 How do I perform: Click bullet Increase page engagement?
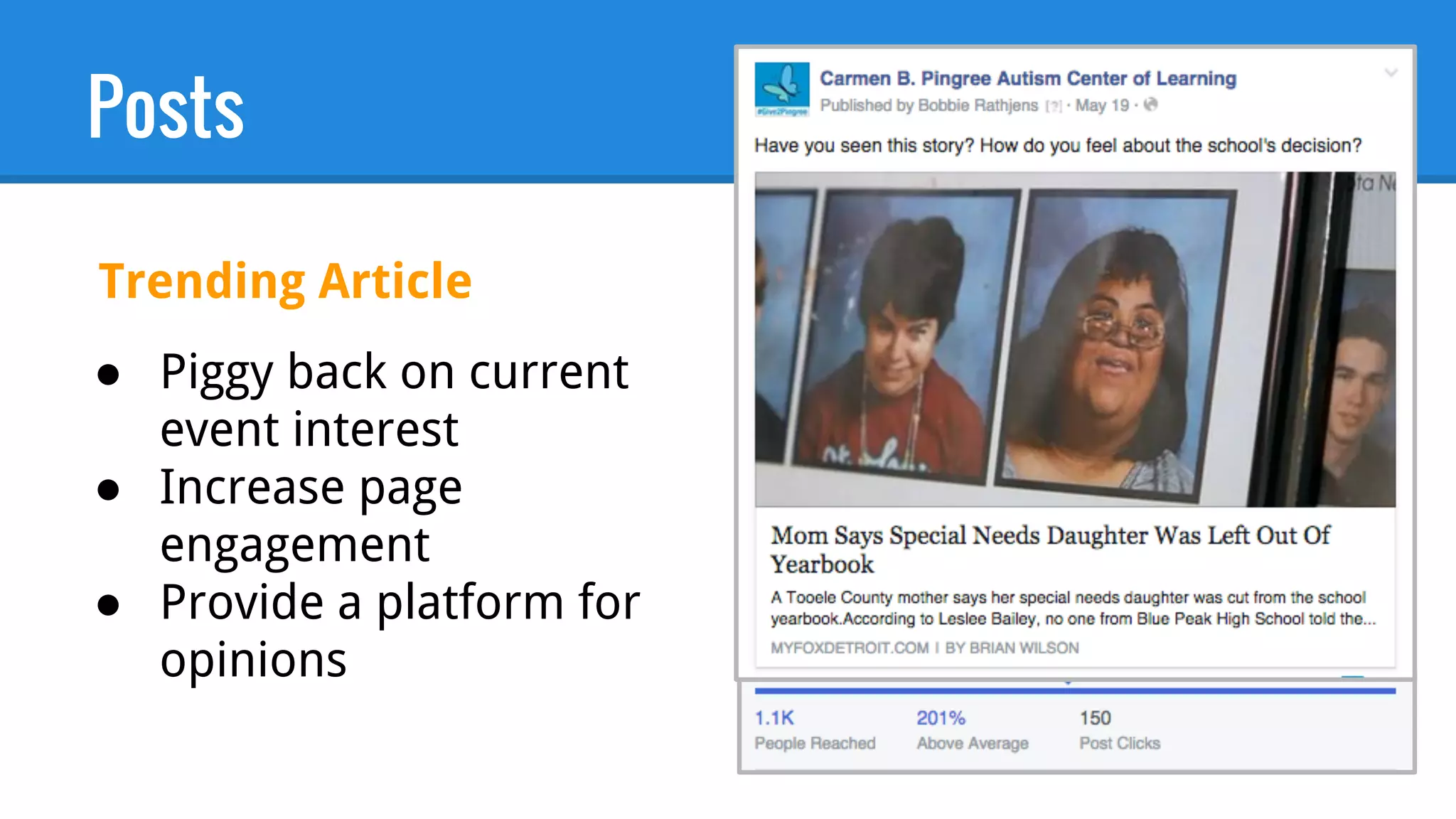point(311,516)
